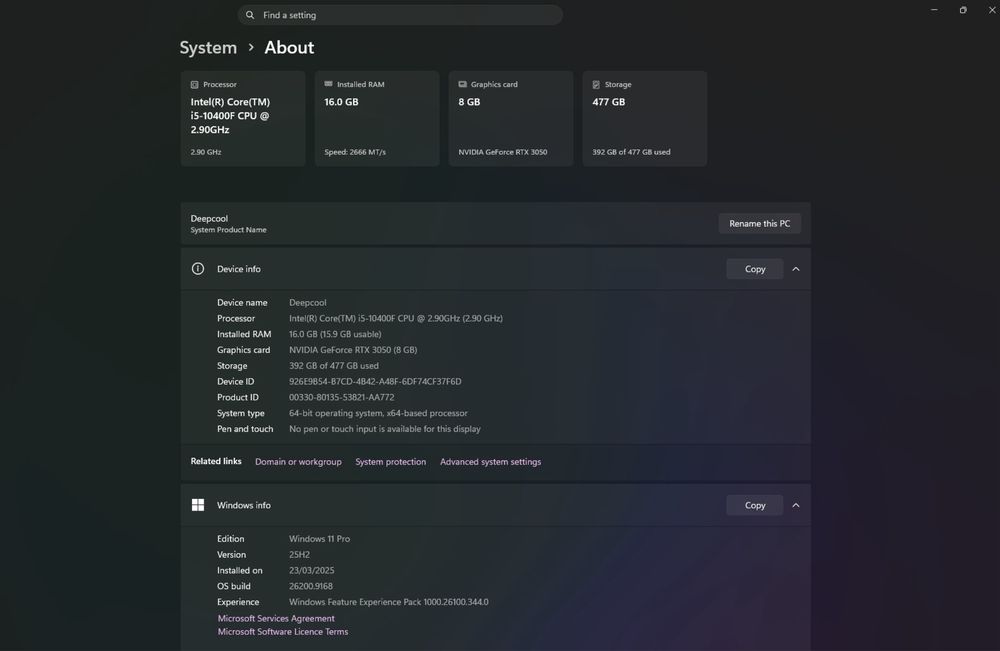Click the Device name value Deepcool
This screenshot has width=1000, height=651.
click(x=307, y=302)
